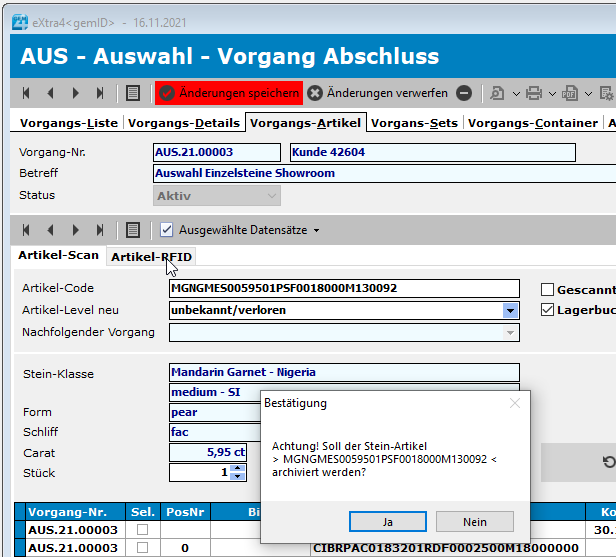Expand PDF export dropdown arrow
Viewport: 616px width, 557px height.
pos(588,94)
